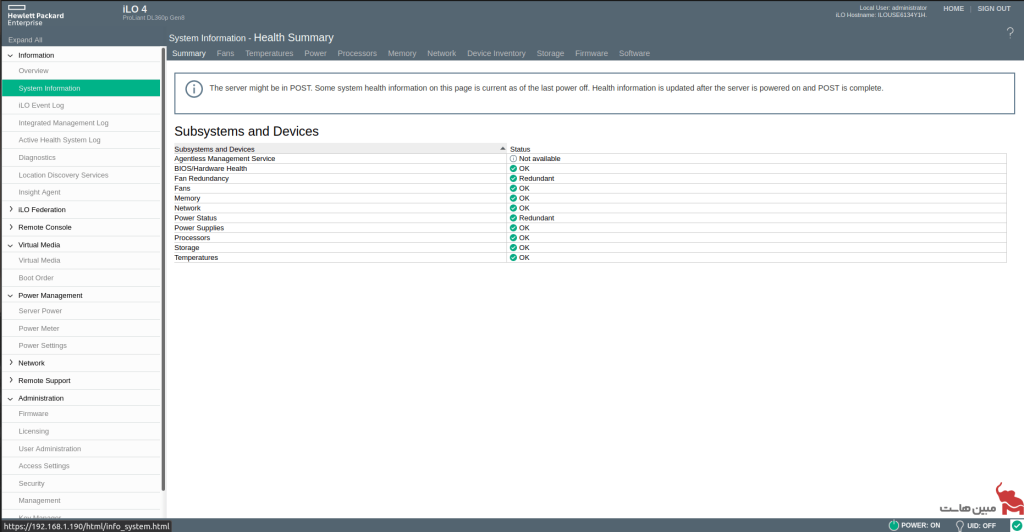The width and height of the screenshot is (1024, 532).
Task: Click the HOME link in the header
Action: pos(953,8)
